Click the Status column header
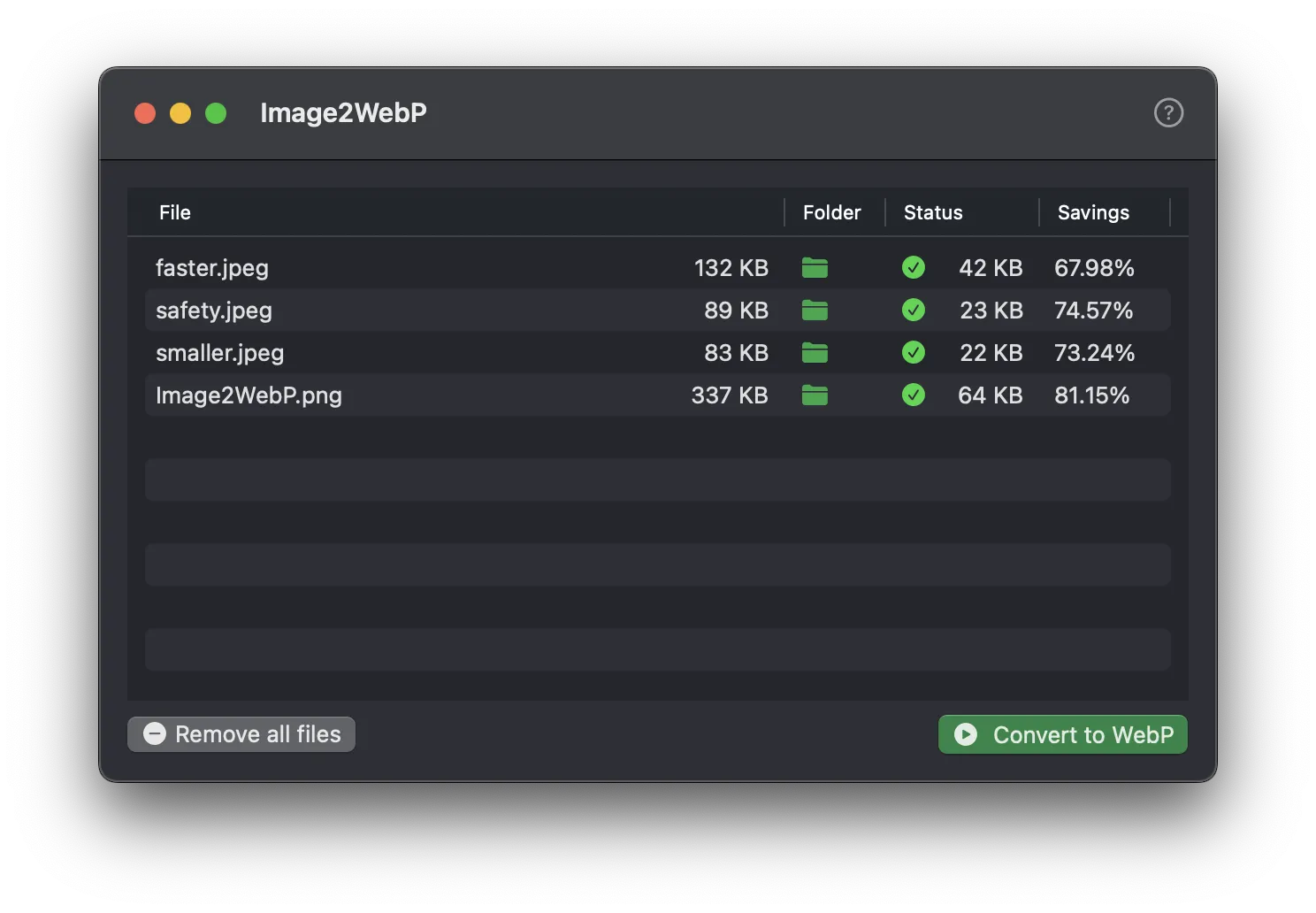1316x913 pixels. pyautogui.click(x=933, y=213)
